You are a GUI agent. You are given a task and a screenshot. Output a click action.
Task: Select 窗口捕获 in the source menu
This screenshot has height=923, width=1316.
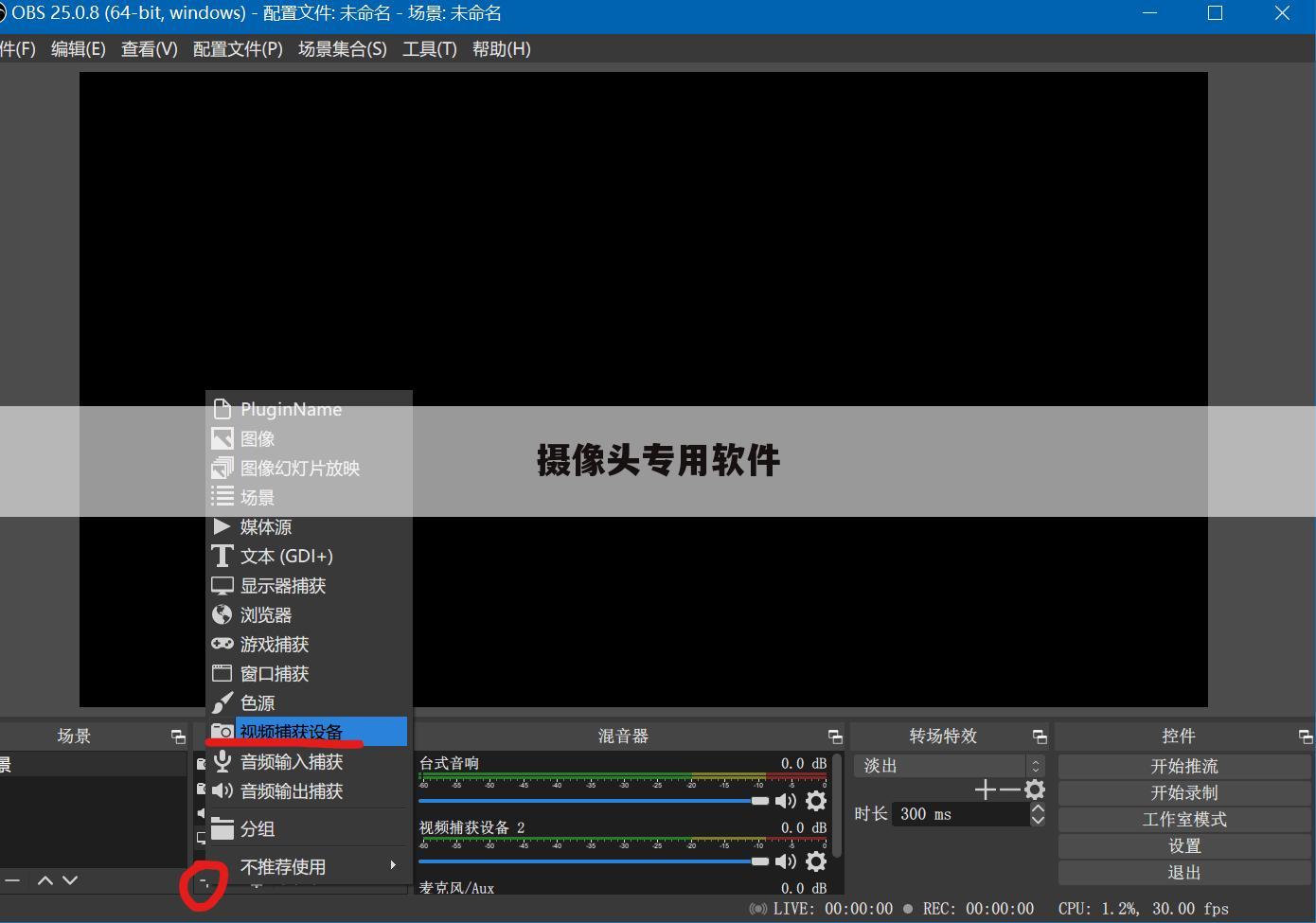(x=309, y=673)
